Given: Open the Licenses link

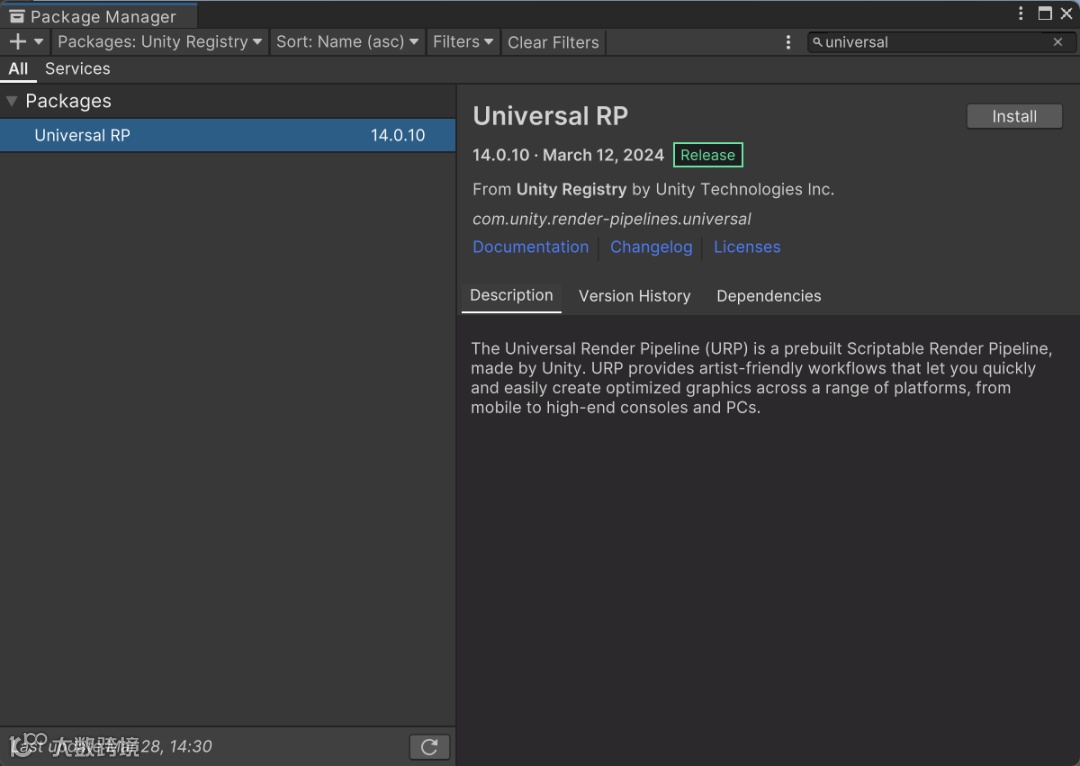Looking at the screenshot, I should pos(747,247).
